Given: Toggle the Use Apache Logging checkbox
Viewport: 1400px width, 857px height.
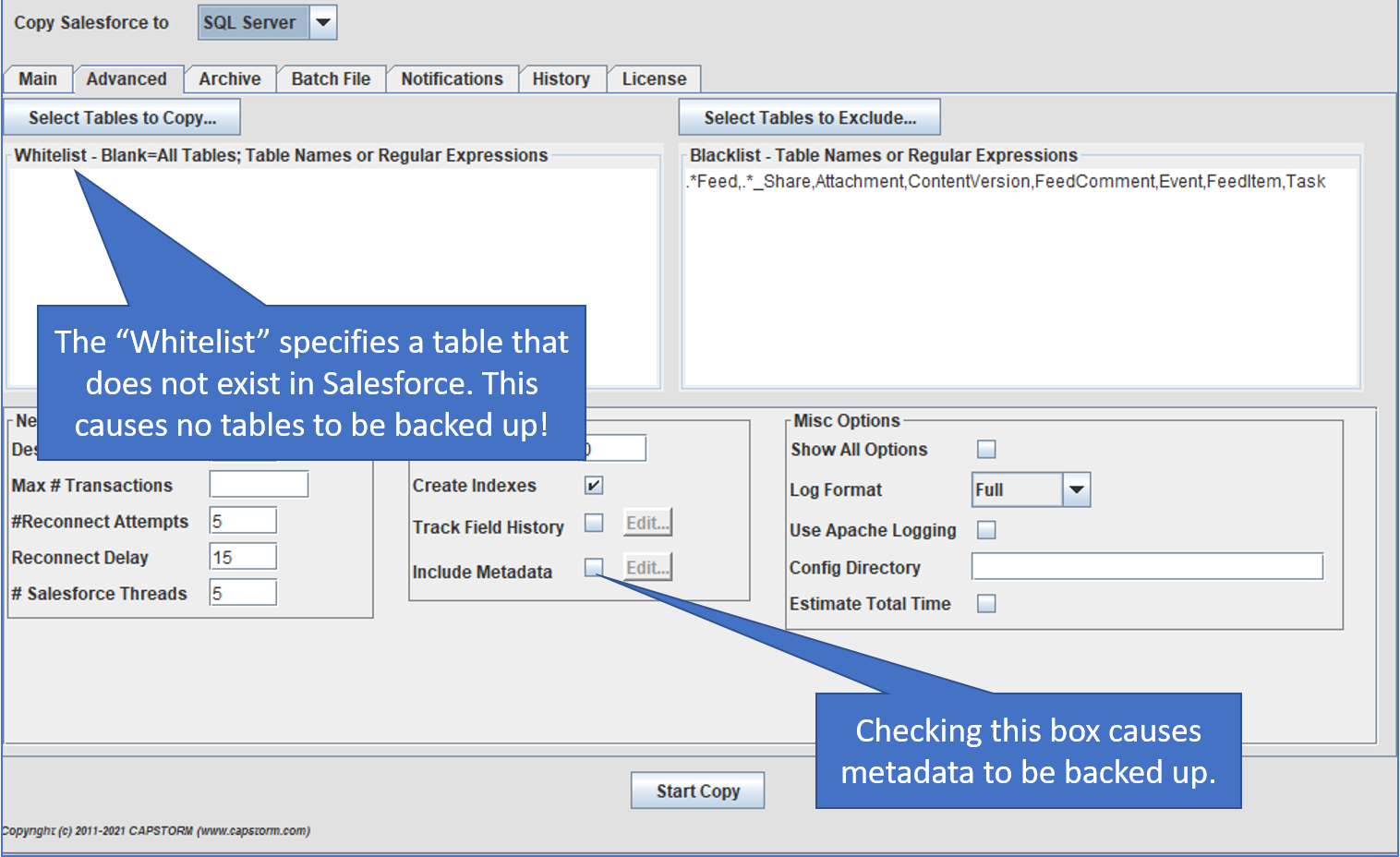Looking at the screenshot, I should (986, 530).
